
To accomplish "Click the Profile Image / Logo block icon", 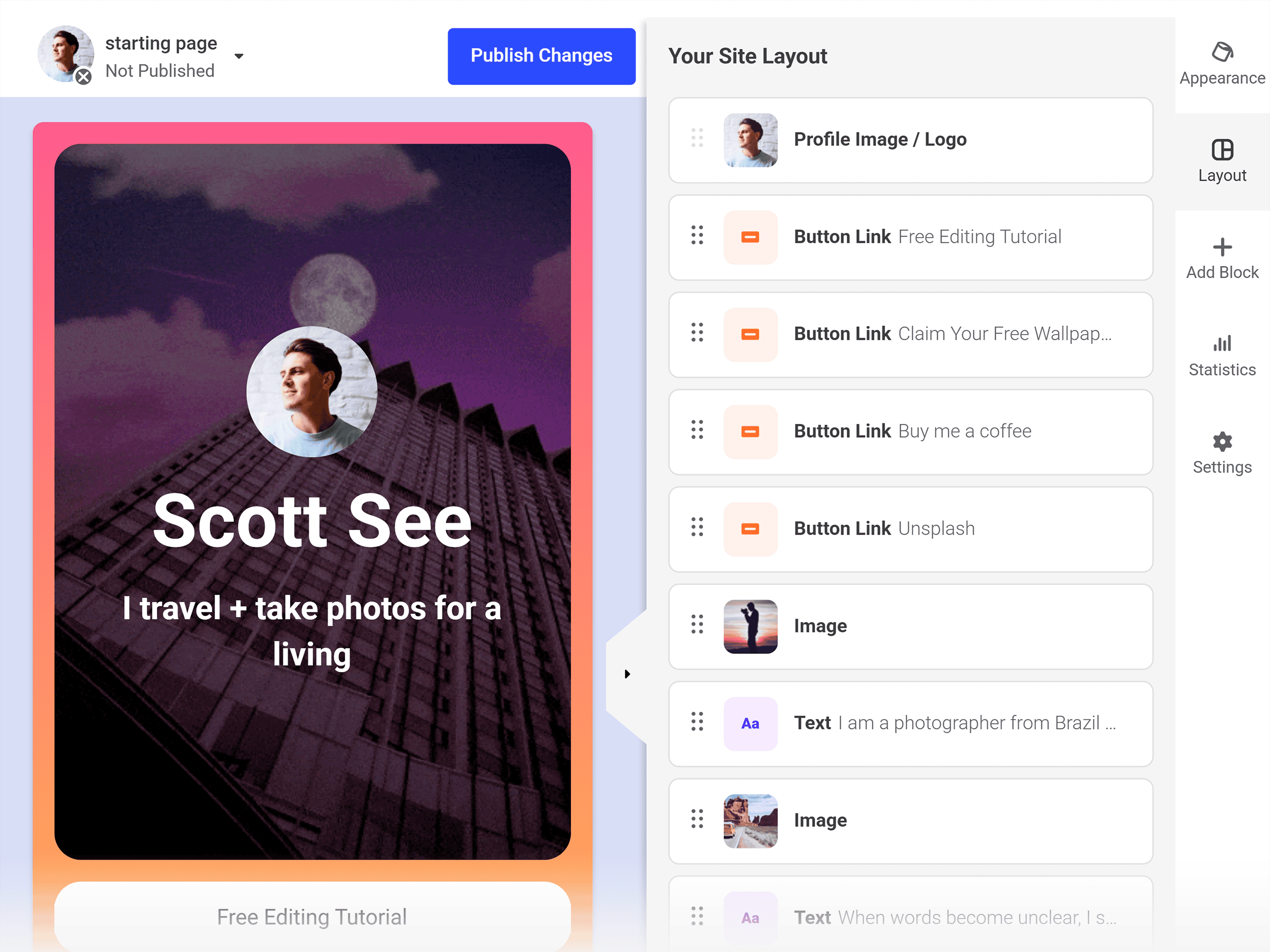I will [750, 140].
